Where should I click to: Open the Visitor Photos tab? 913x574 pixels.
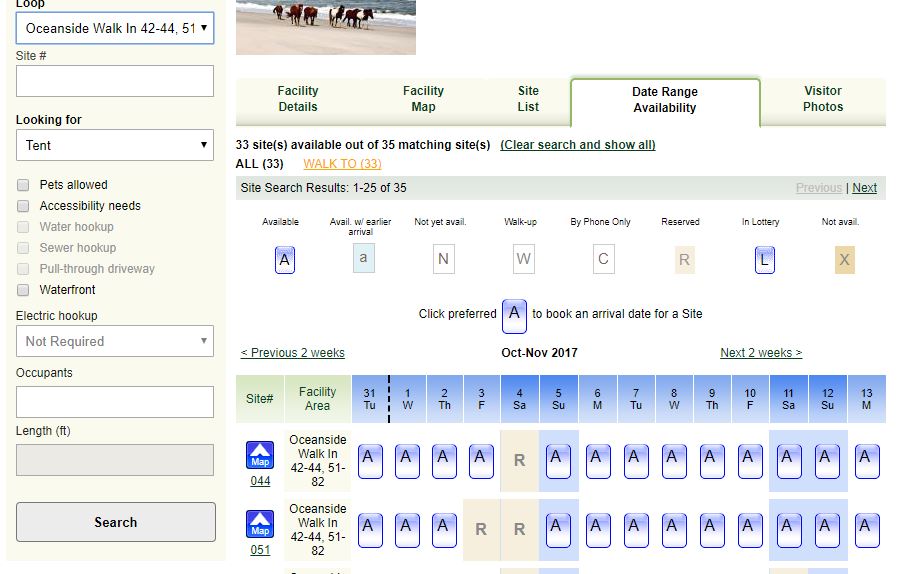point(823,99)
